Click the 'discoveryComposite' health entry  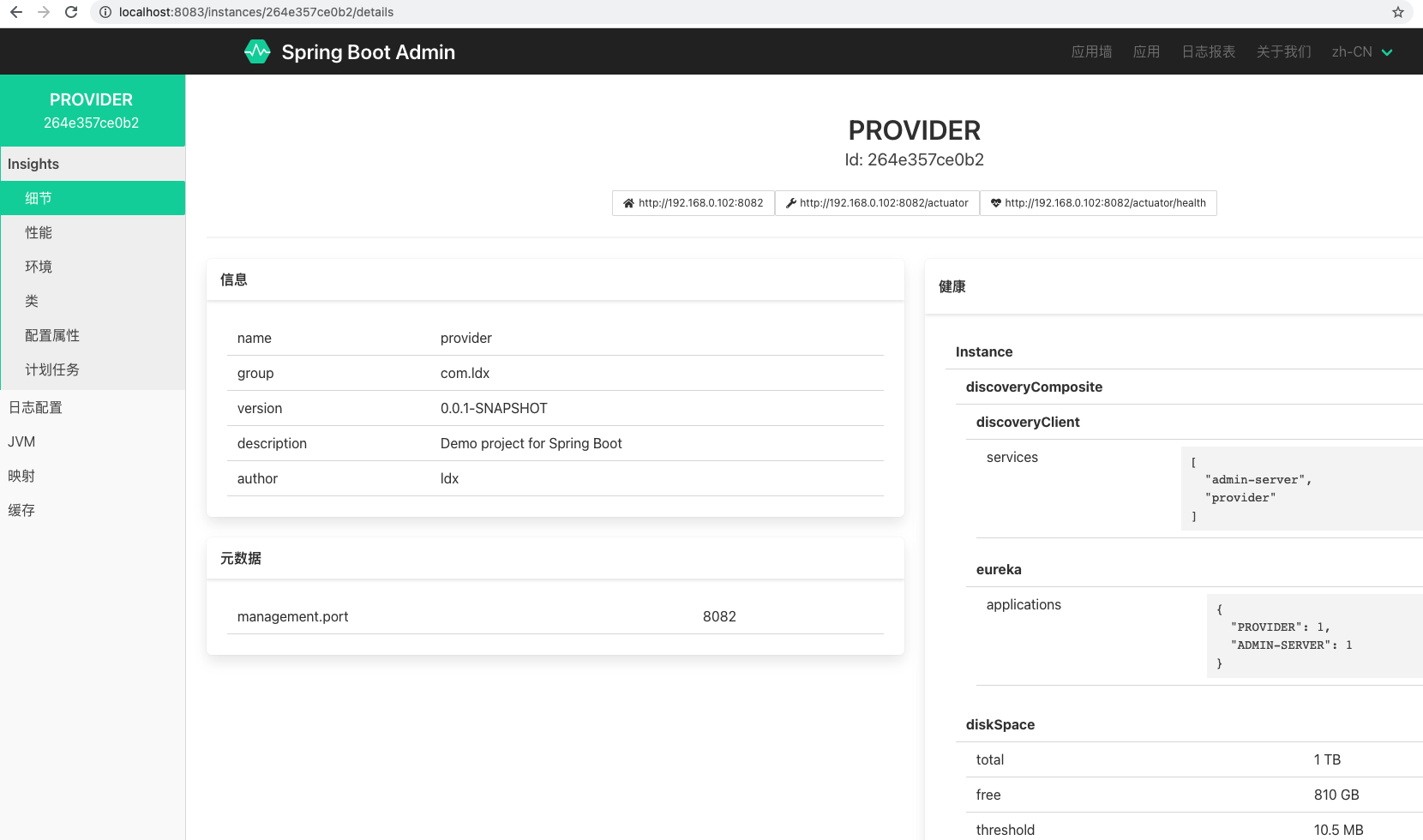[1034, 387]
